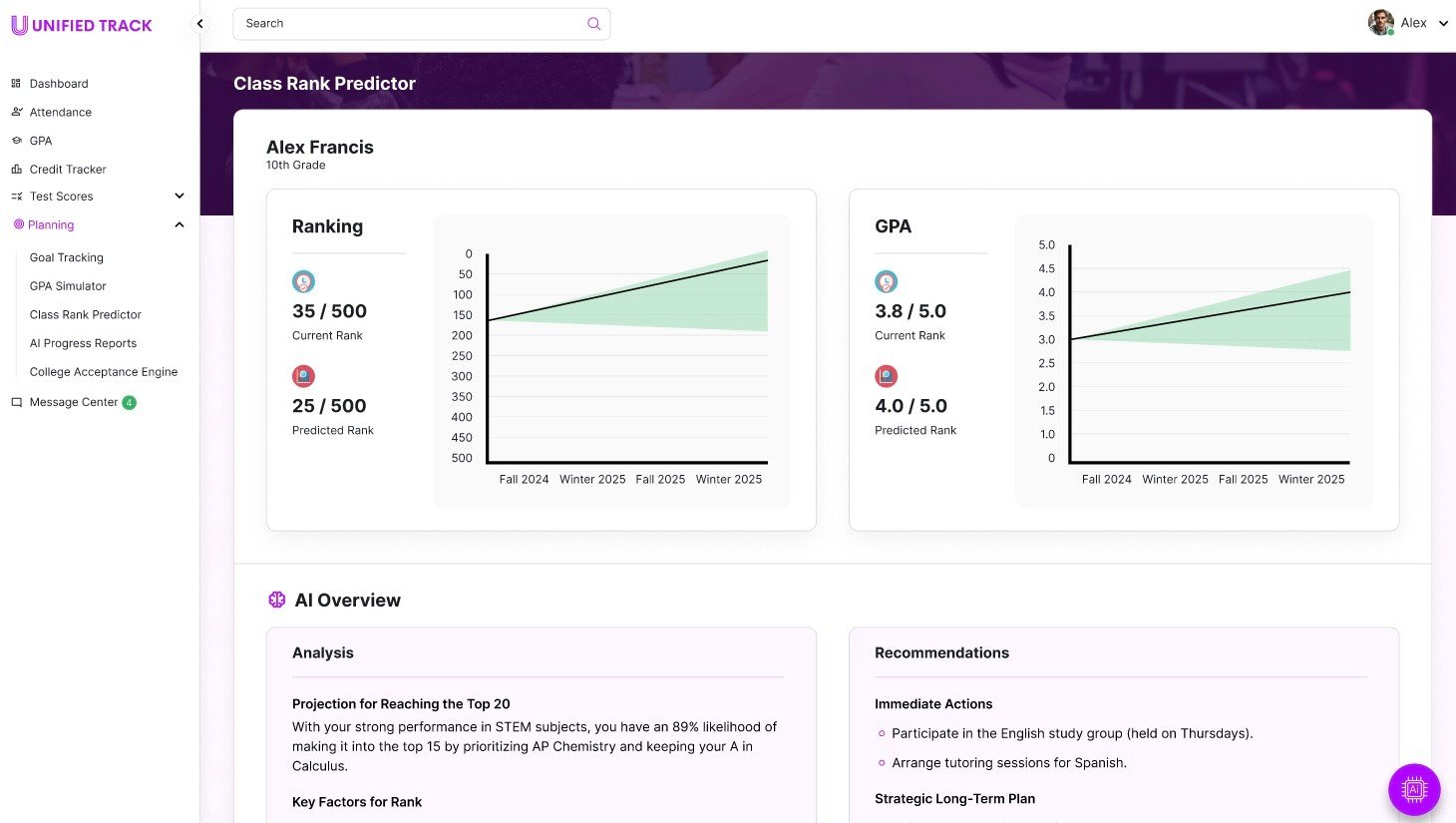Click the Ranking card heading
This screenshot has width=1456, height=823.
[x=327, y=226]
